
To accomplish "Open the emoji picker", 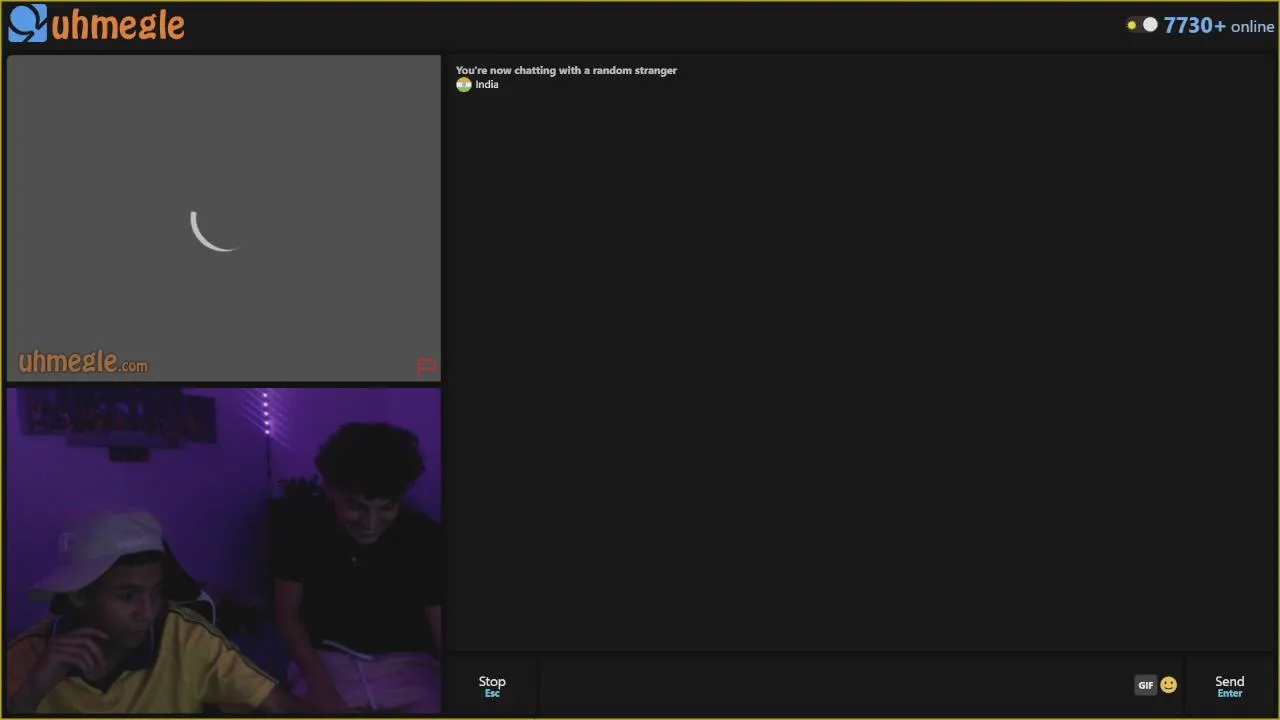I will [x=1168, y=685].
